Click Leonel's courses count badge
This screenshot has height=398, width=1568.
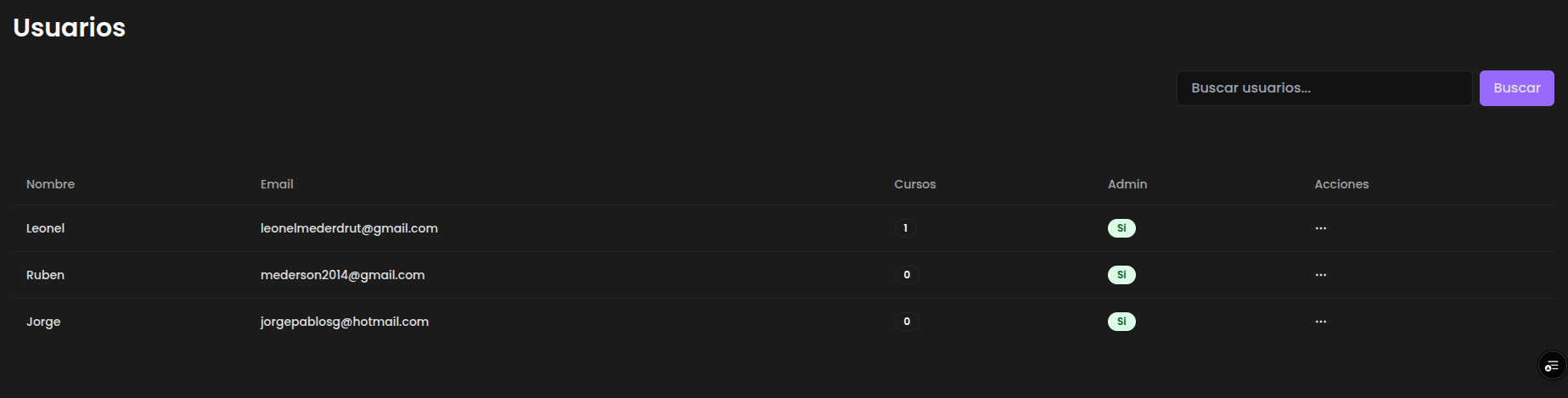click(906, 228)
